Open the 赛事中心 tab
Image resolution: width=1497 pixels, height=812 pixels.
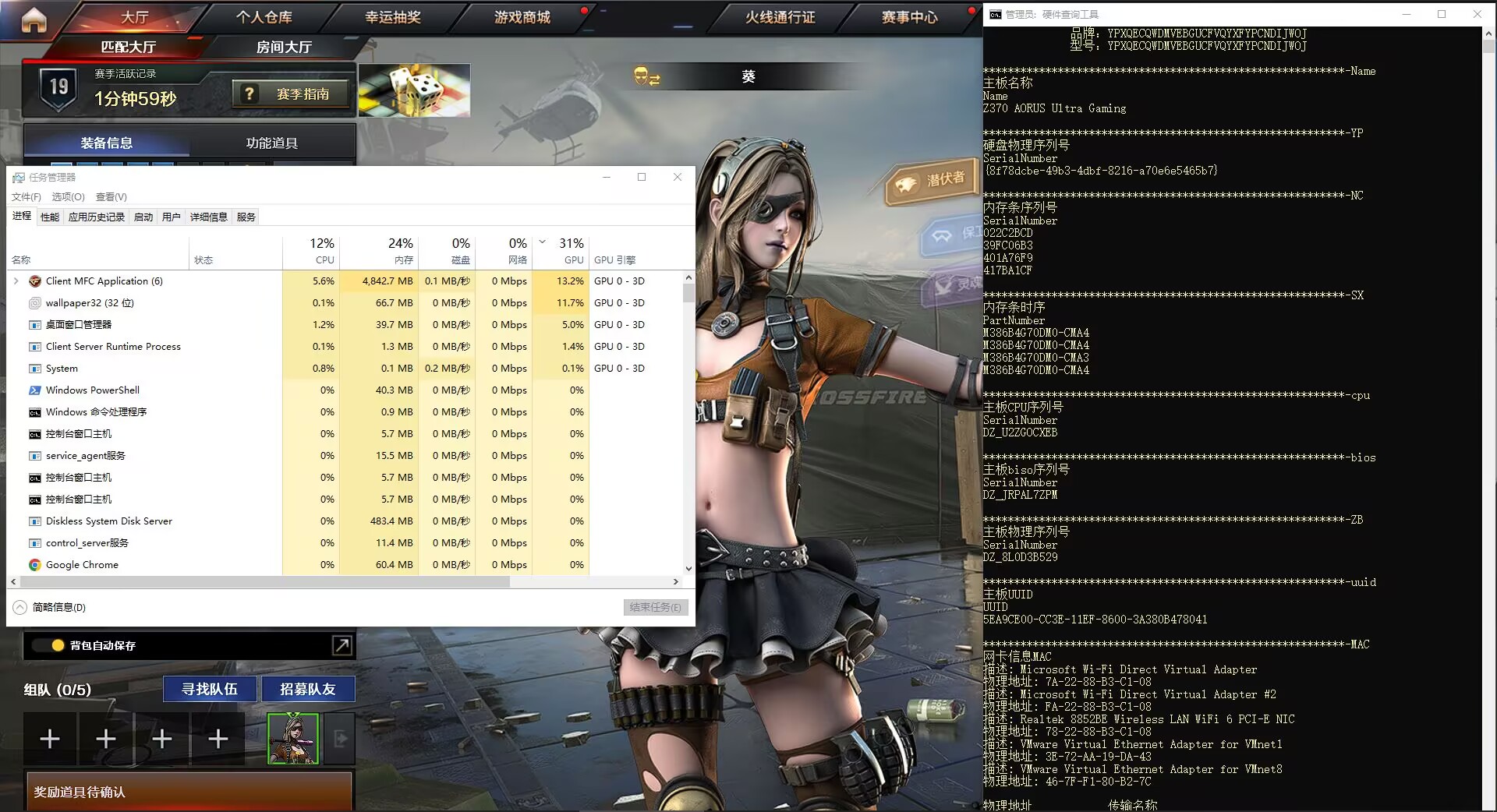pyautogui.click(x=910, y=17)
